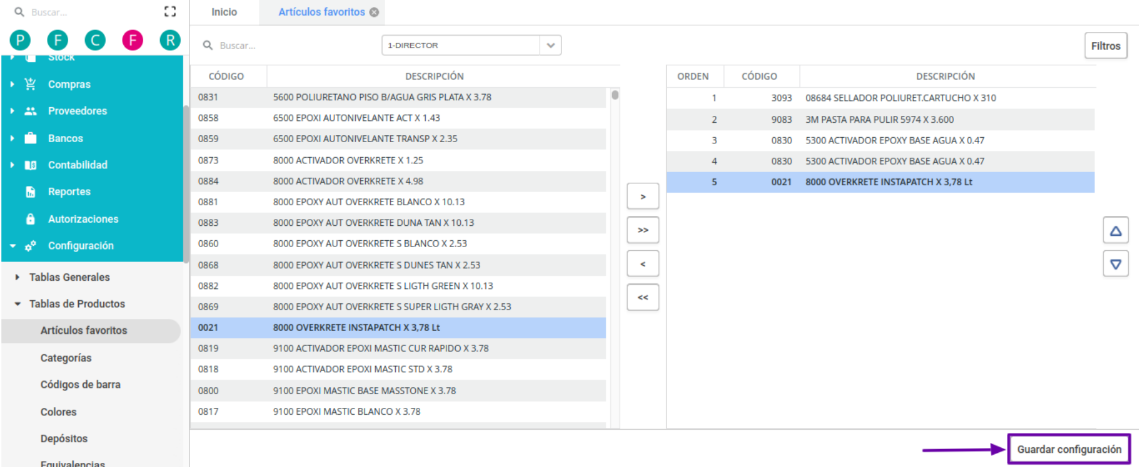Click the article list Buscar search field
Screen dimensions: 1144x467
click(288, 45)
